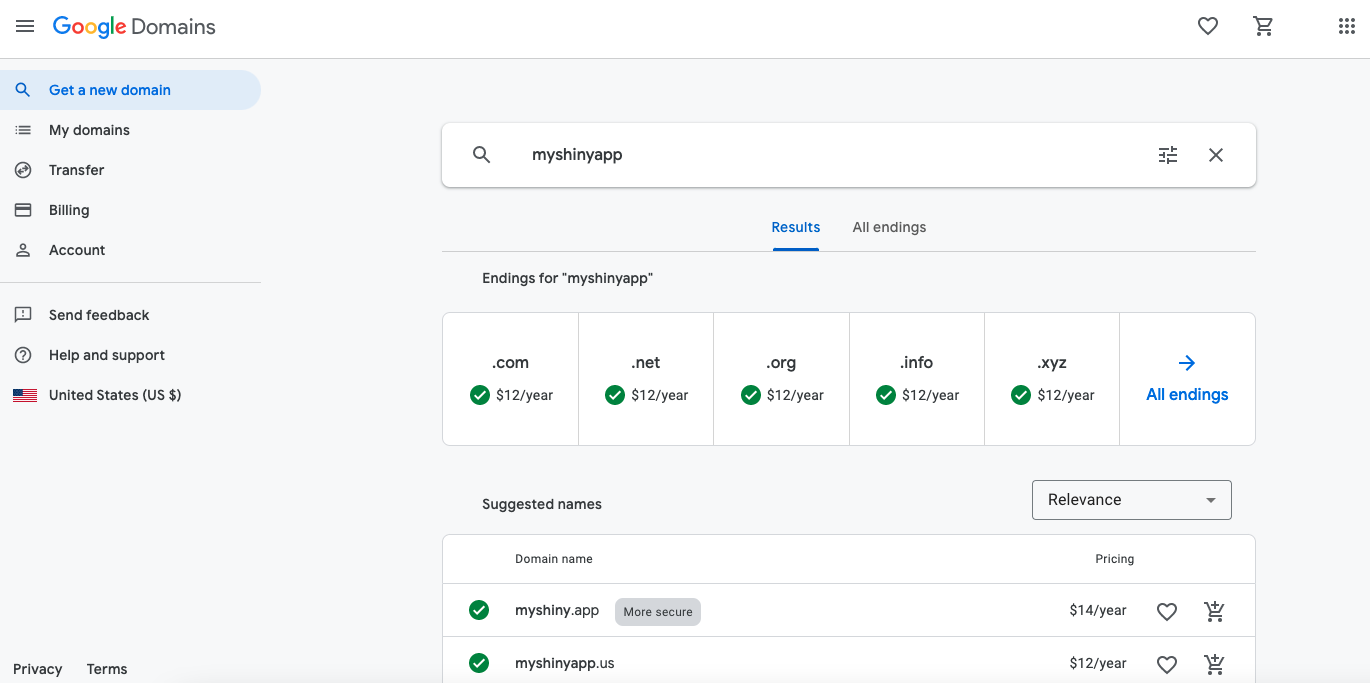Open My domains in sidebar
Viewport: 1370px width, 683px height.
tap(130, 130)
